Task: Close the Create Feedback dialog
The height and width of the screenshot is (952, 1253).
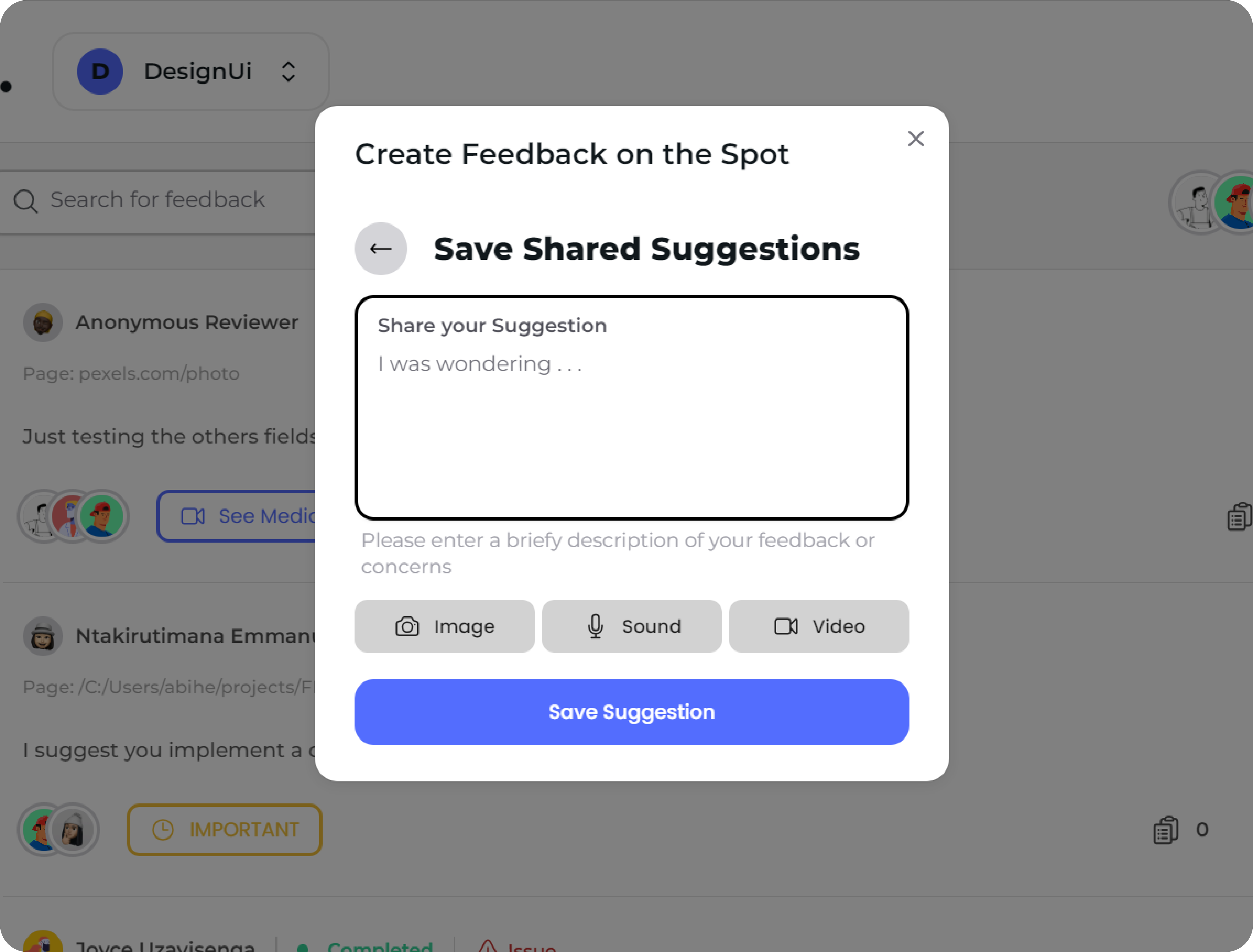Action: [x=915, y=139]
